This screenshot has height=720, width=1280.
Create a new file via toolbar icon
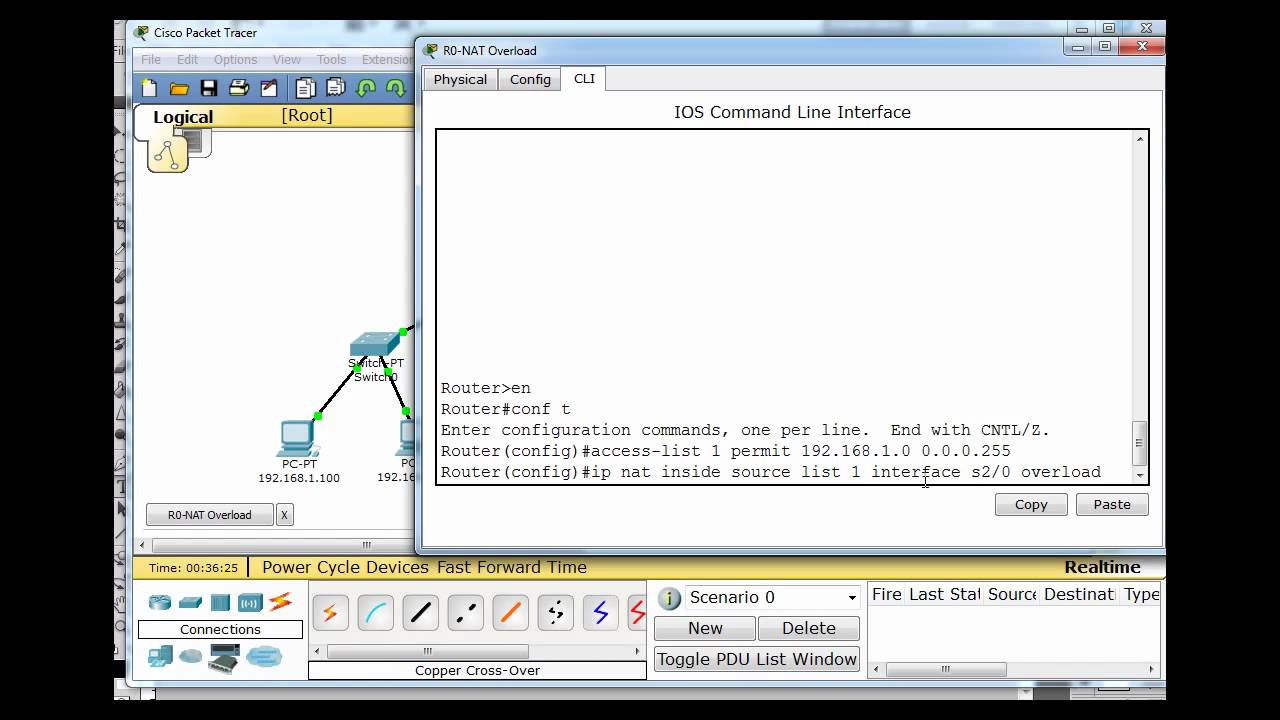pos(149,88)
